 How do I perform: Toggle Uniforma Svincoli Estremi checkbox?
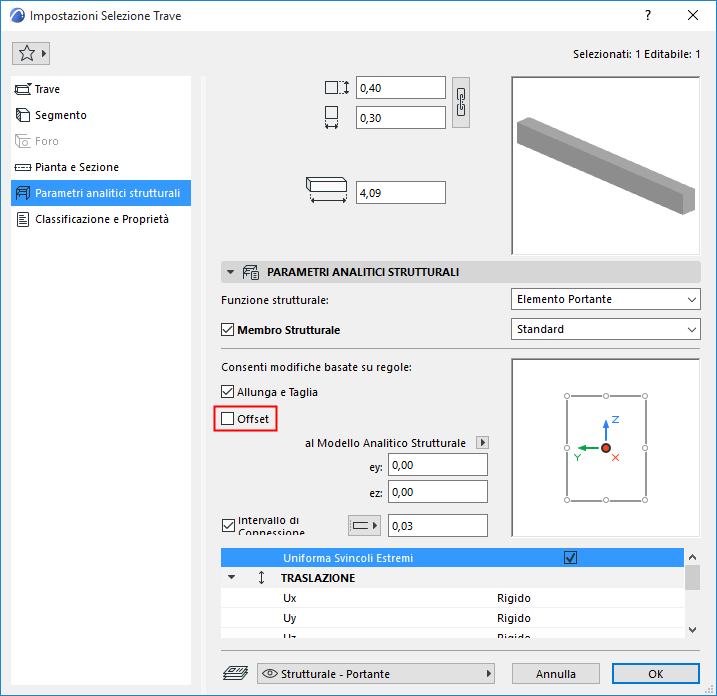(x=570, y=557)
